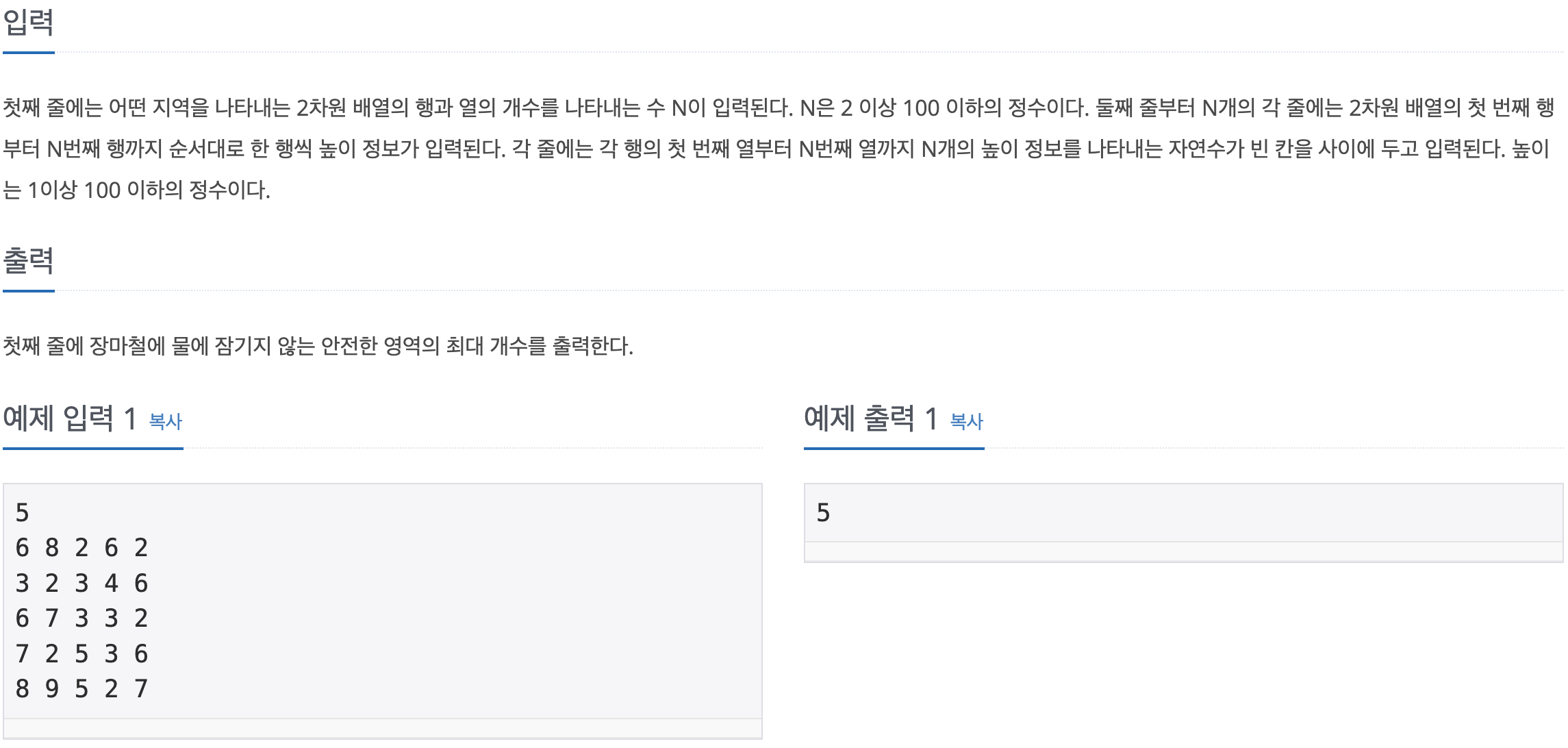
Task: Click the empty area of sample output box
Action: coord(1191,512)
